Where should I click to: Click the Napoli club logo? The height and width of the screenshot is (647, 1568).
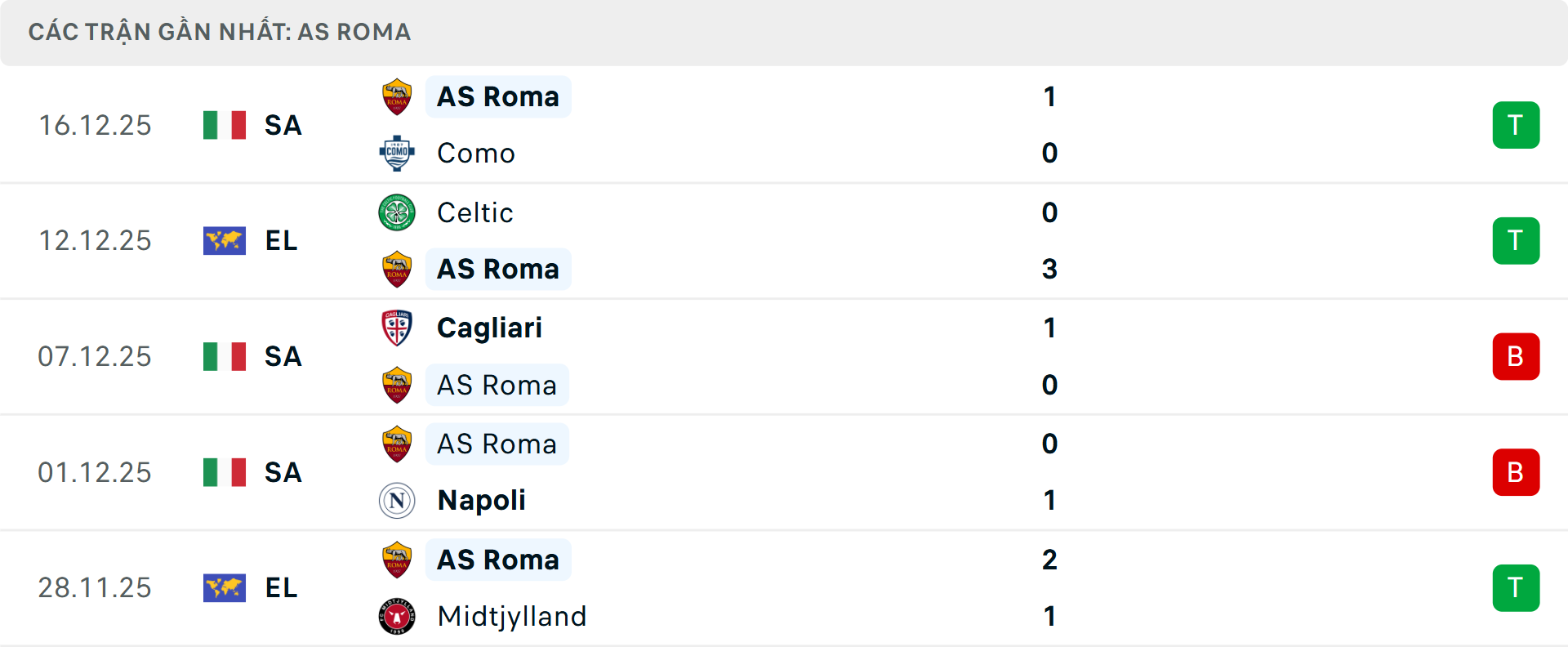[x=397, y=500]
